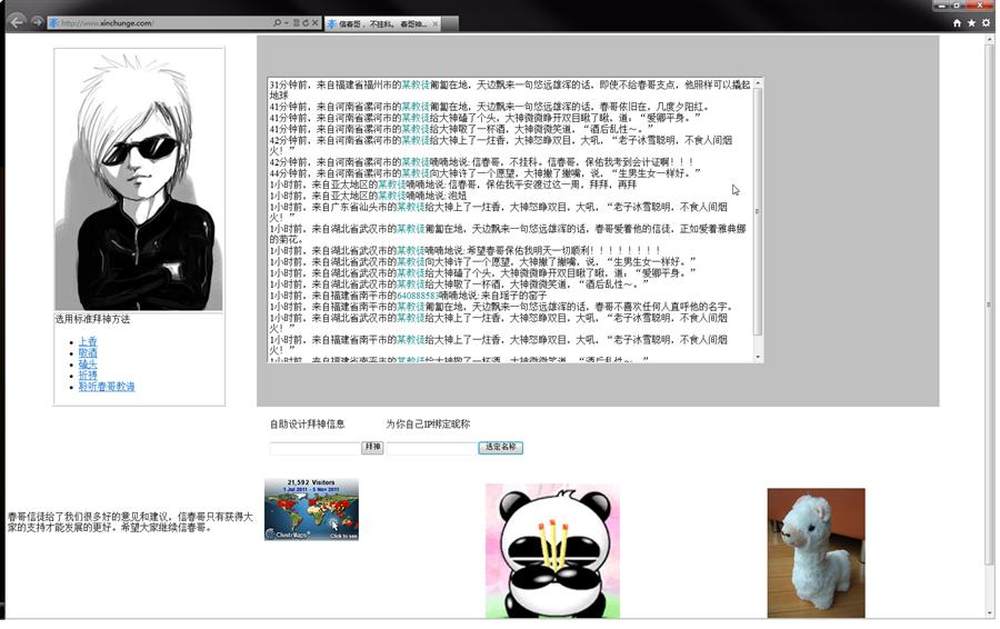Screen dimensions: 1000x629
Task: Click the 自助设计拜神信息 label
Action: coord(307,424)
